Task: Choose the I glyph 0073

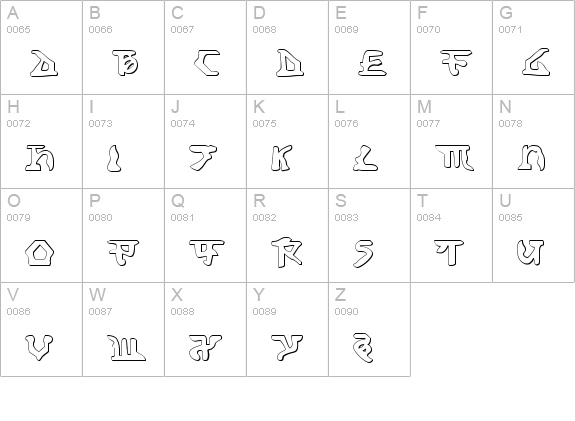Action: [114, 158]
